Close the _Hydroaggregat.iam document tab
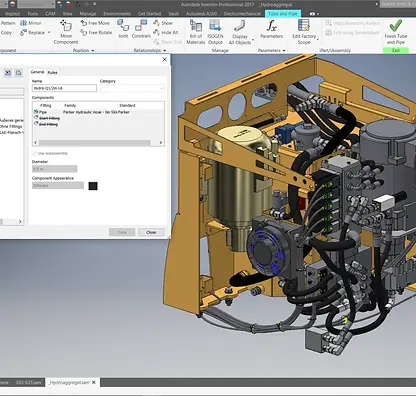 click(x=94, y=382)
